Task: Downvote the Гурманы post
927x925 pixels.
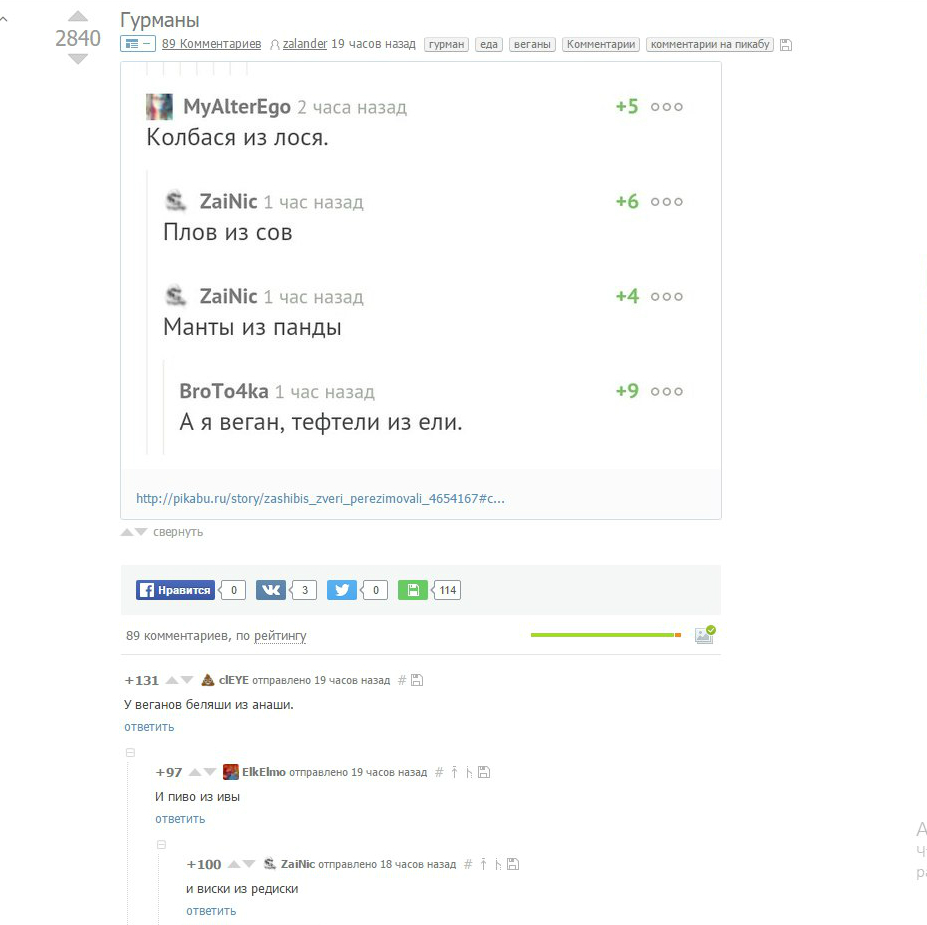Action: tap(77, 59)
